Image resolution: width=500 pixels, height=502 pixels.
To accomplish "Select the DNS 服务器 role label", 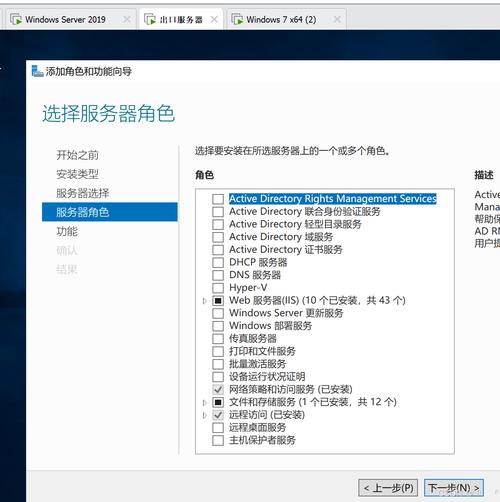I will (255, 275).
